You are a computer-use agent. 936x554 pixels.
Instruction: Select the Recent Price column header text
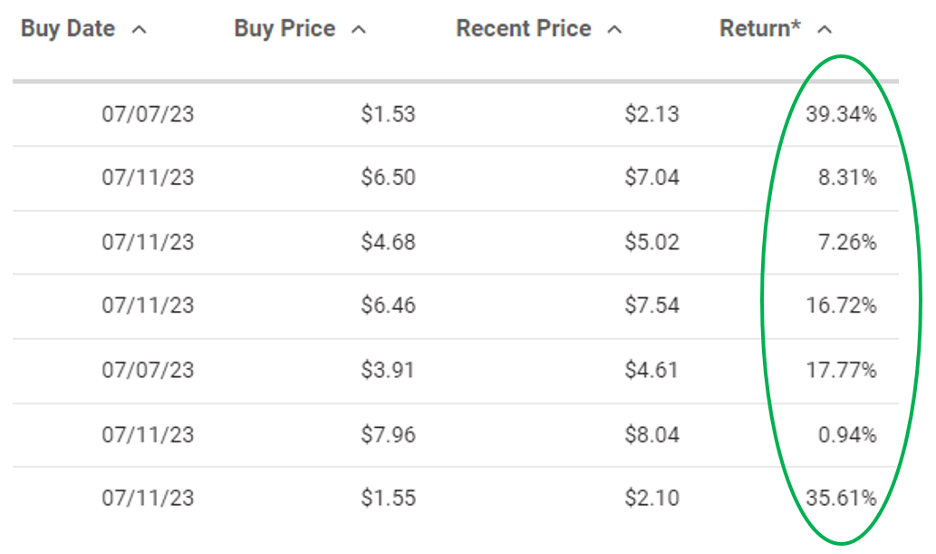[523, 29]
